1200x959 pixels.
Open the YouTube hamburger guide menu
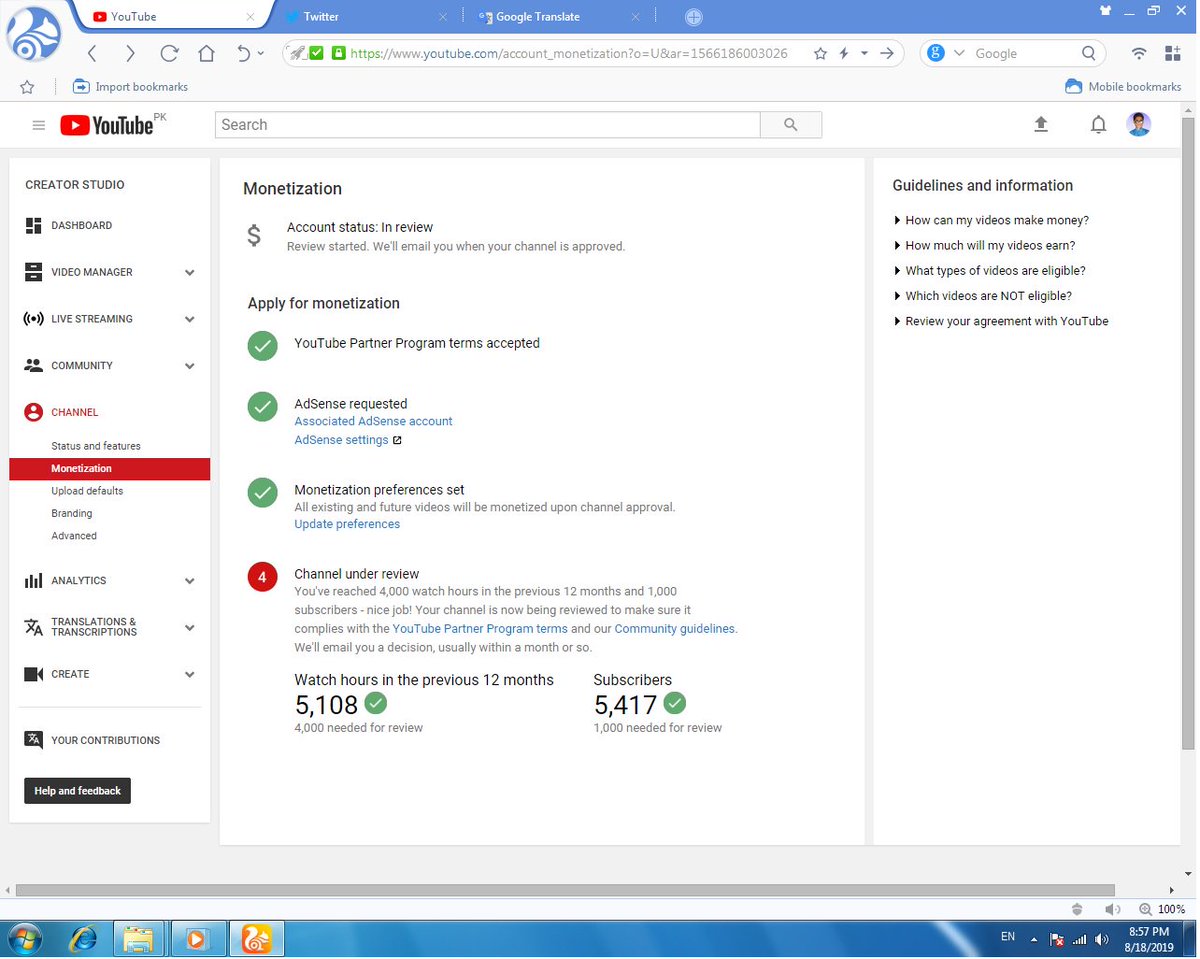[39, 125]
